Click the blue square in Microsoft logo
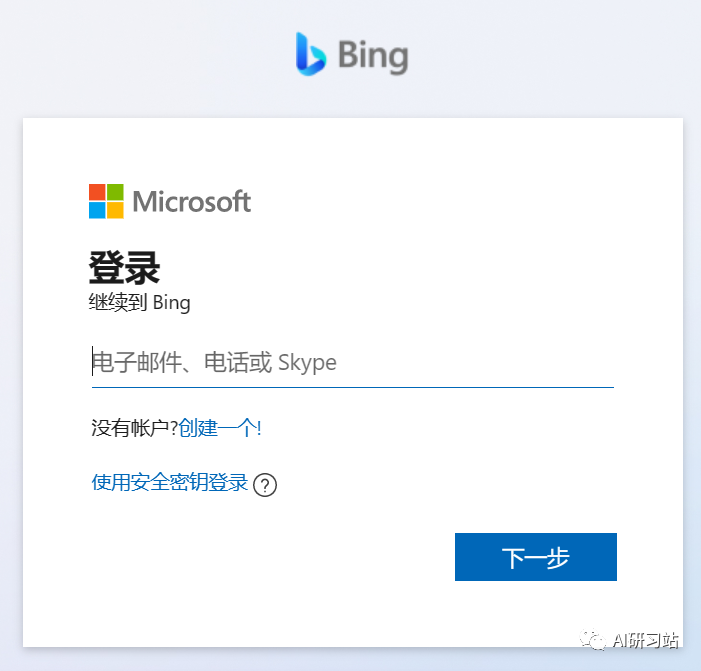Viewport: 701px width, 671px height. pos(97,211)
